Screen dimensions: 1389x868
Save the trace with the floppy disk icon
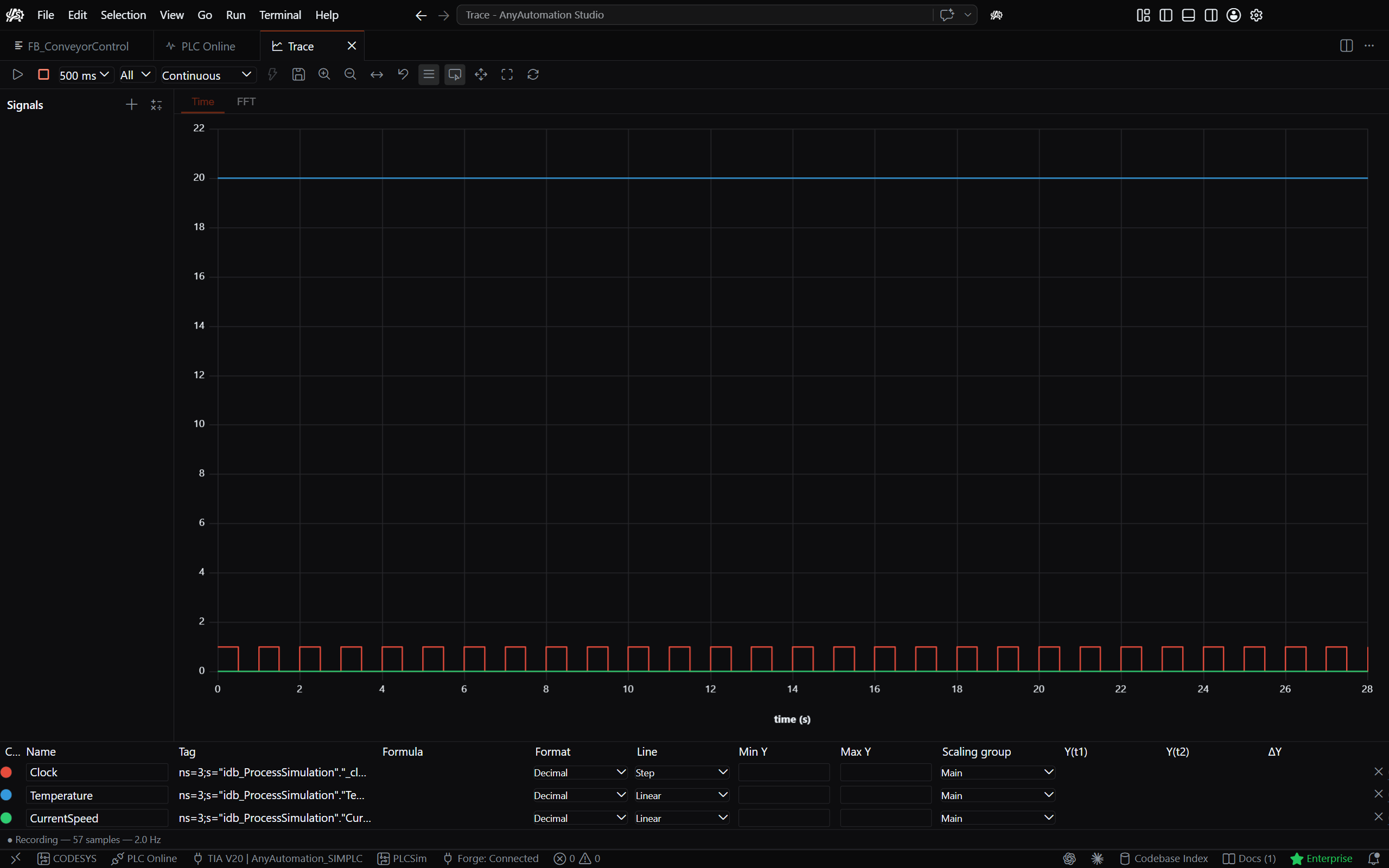pyautogui.click(x=298, y=75)
